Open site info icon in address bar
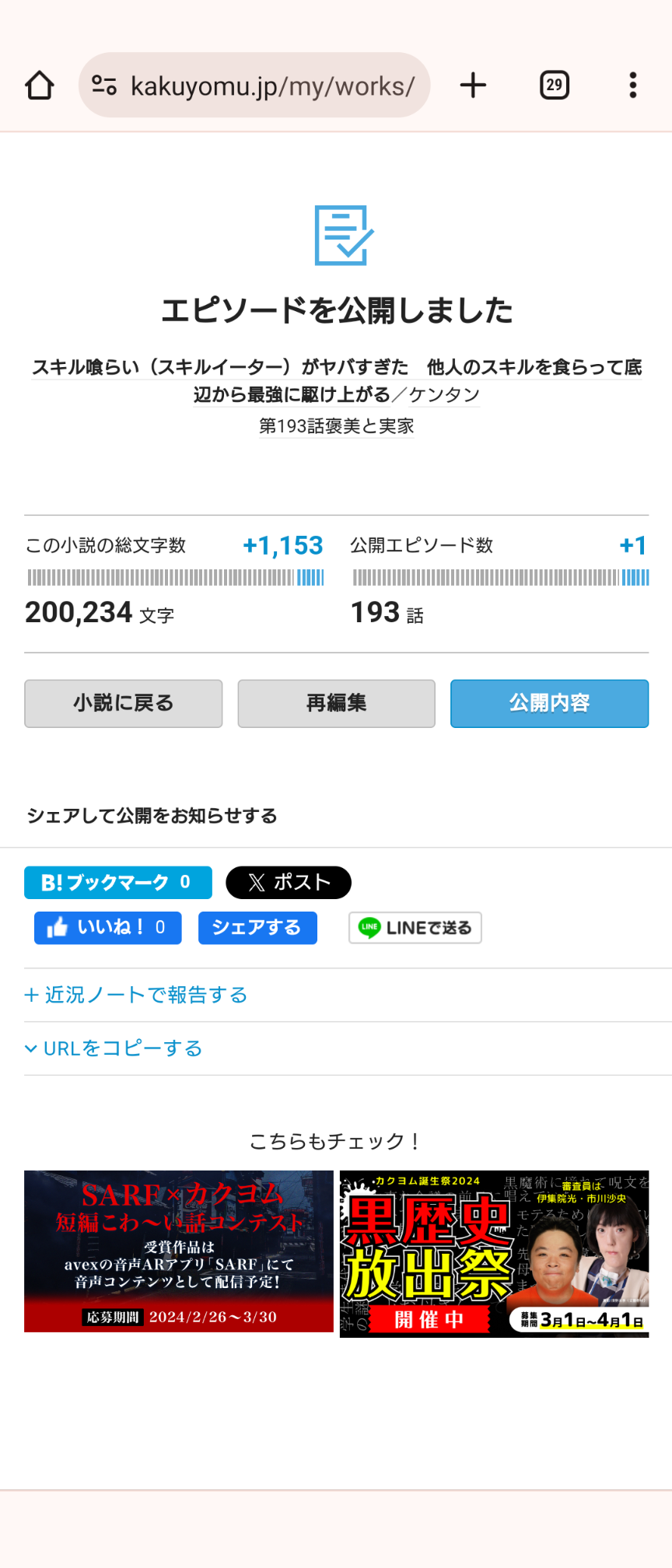 (104, 86)
